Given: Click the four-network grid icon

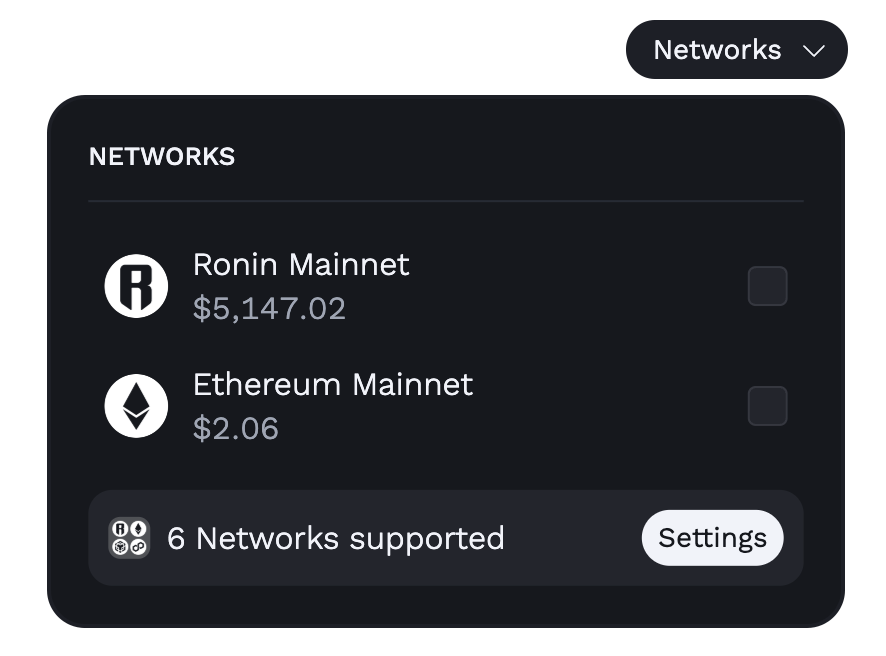Looking at the screenshot, I should click(x=129, y=538).
